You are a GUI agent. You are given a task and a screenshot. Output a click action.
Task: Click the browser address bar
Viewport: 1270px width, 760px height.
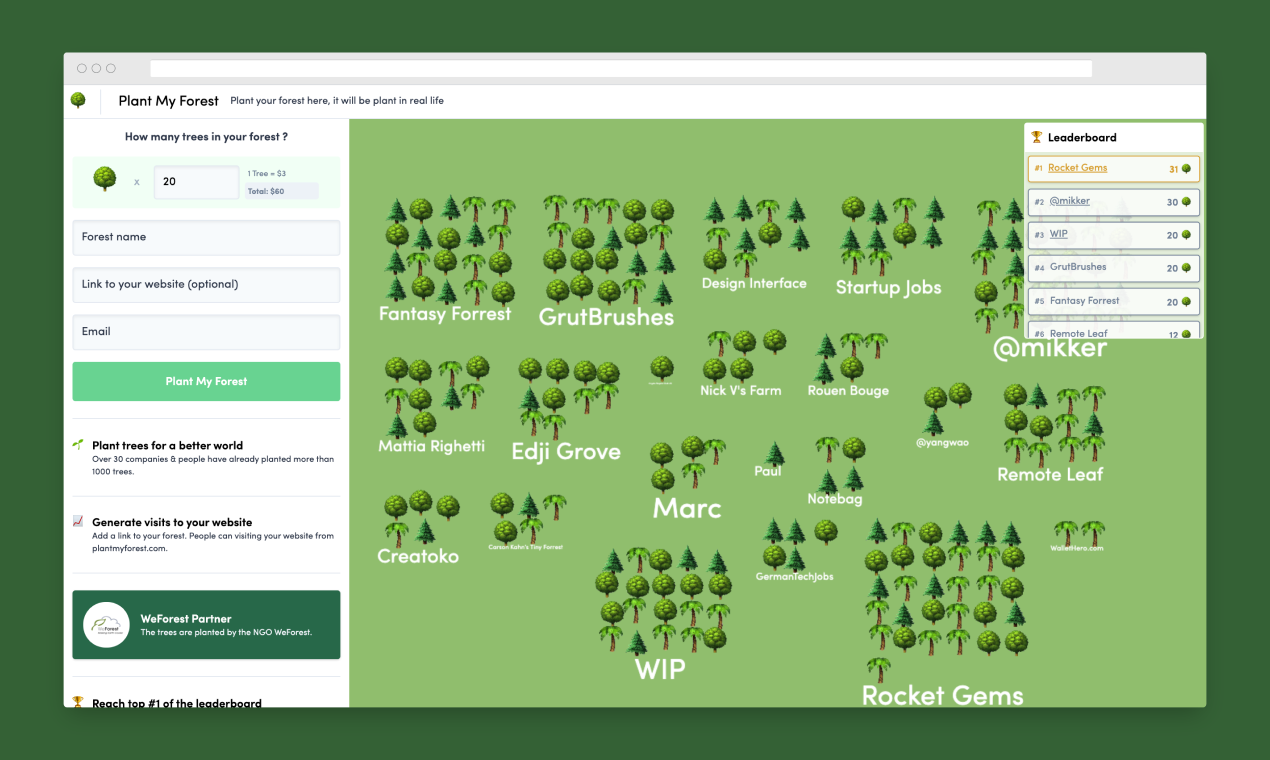pos(620,68)
